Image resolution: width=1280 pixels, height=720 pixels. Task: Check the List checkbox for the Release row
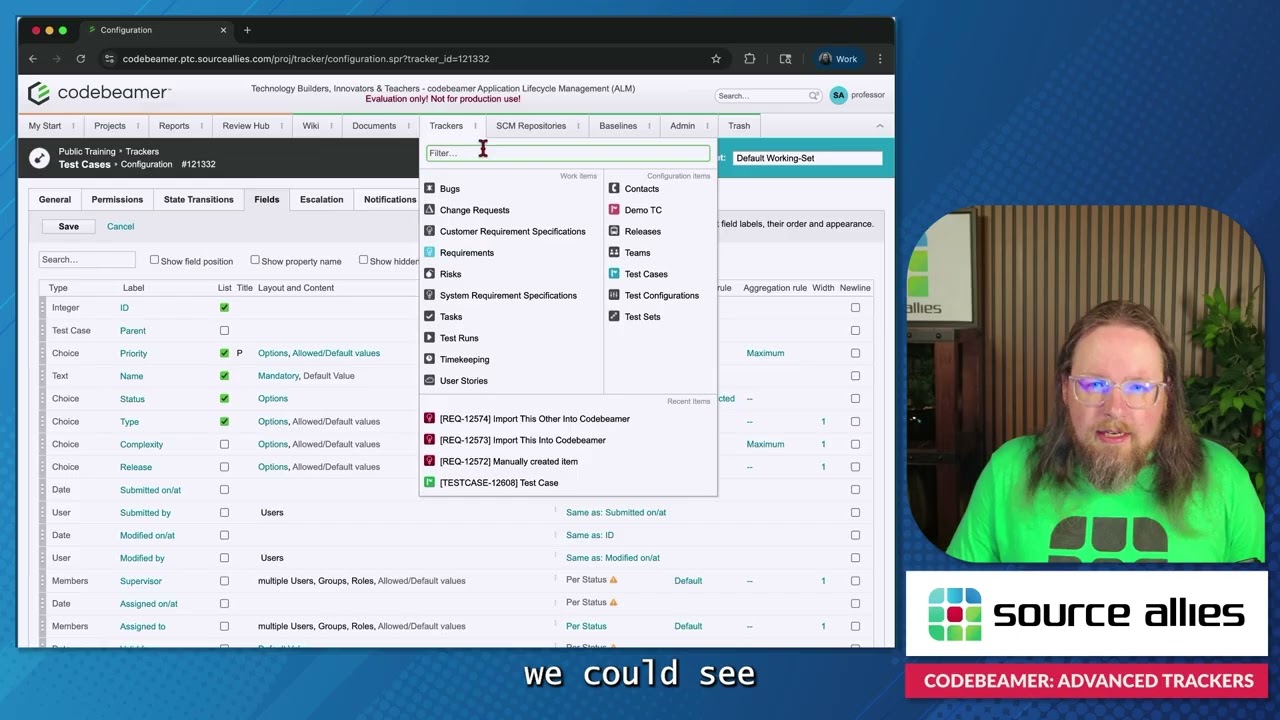(x=224, y=467)
